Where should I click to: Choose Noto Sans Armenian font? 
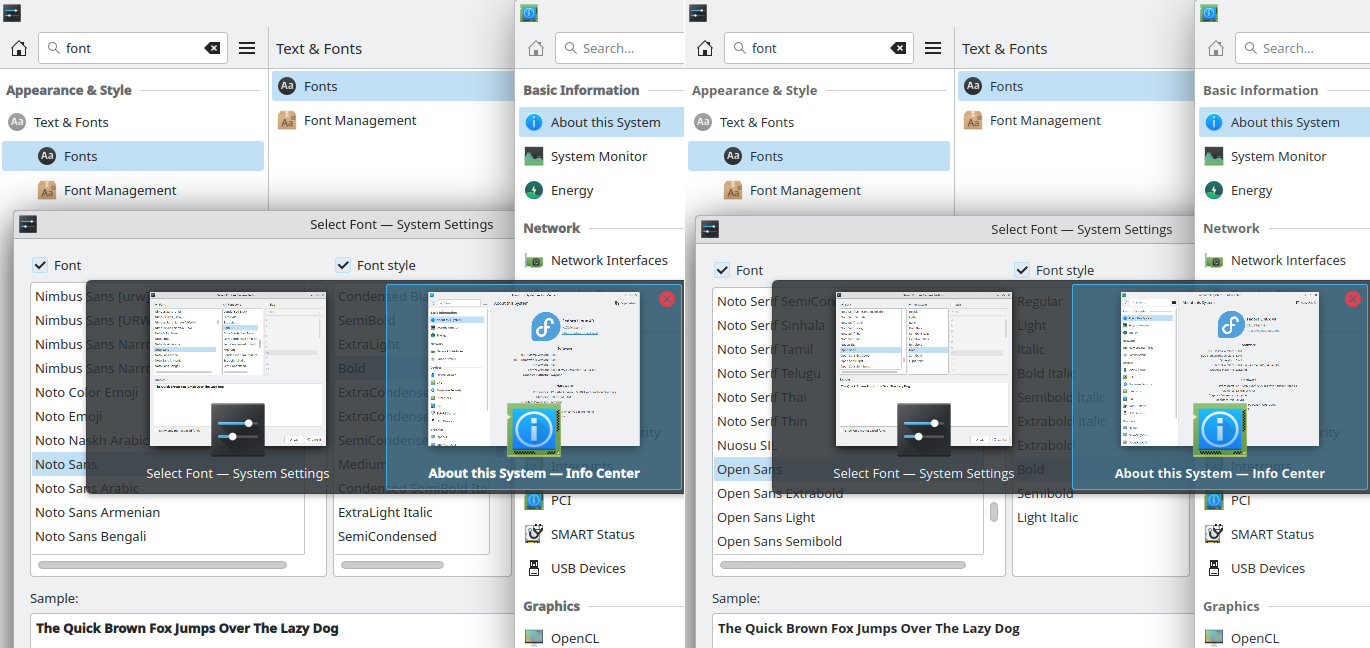tap(97, 512)
